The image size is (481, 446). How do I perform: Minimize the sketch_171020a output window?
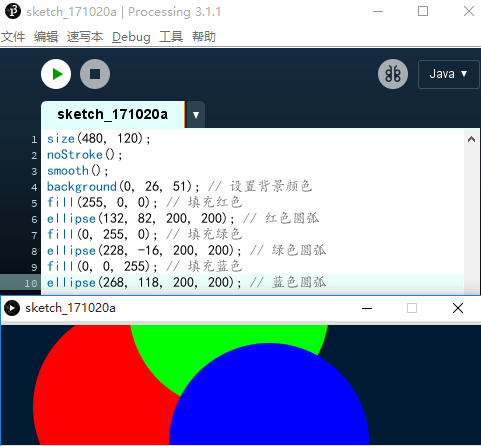367,308
